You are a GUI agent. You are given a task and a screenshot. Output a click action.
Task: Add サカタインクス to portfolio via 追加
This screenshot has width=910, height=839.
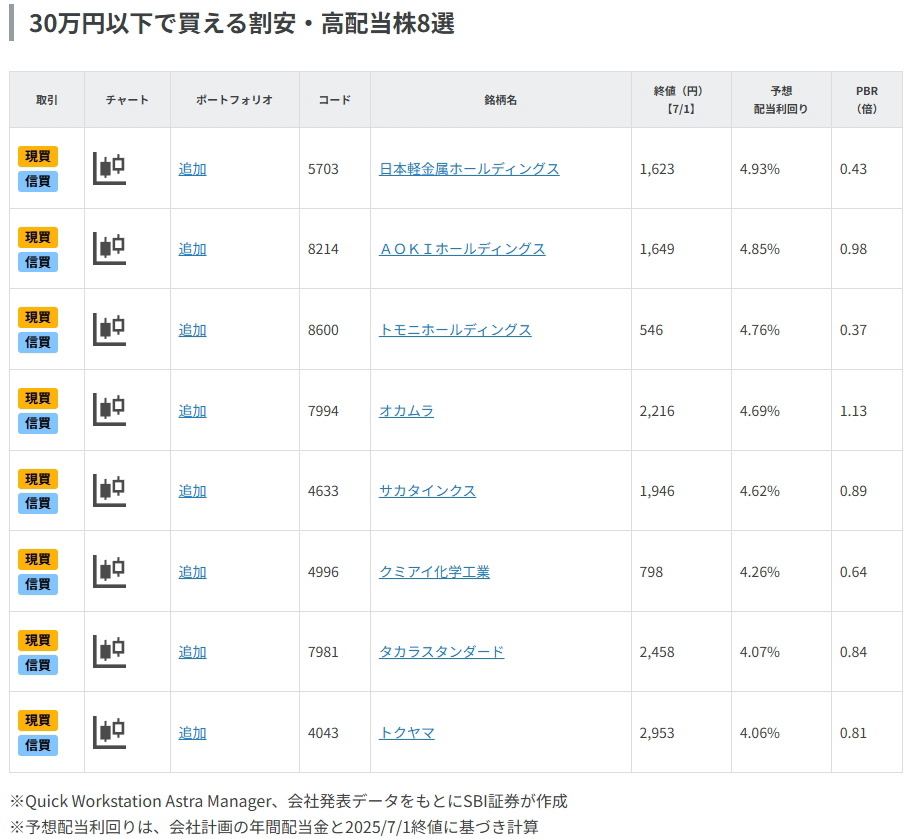click(x=193, y=491)
